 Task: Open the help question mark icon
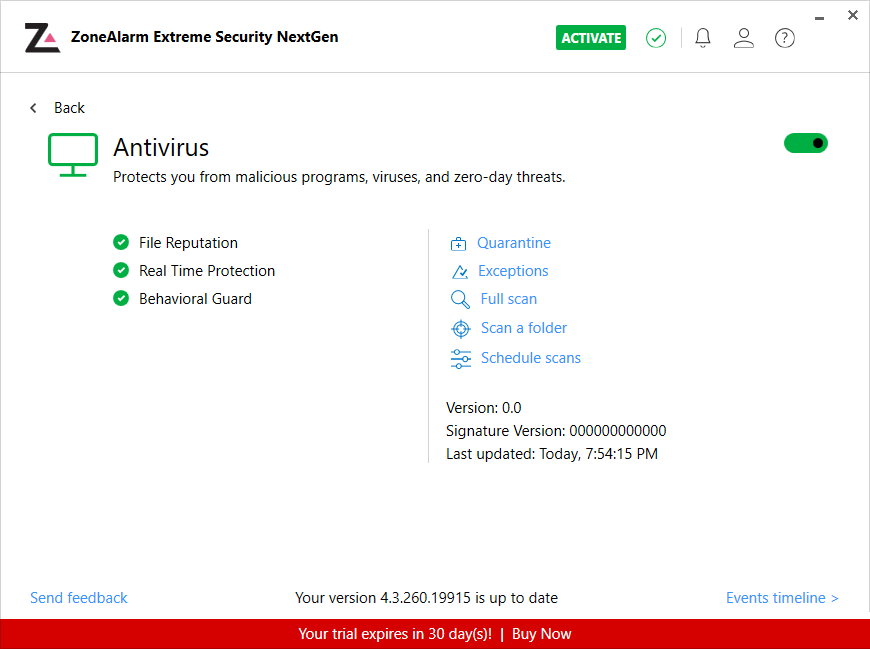click(x=785, y=38)
